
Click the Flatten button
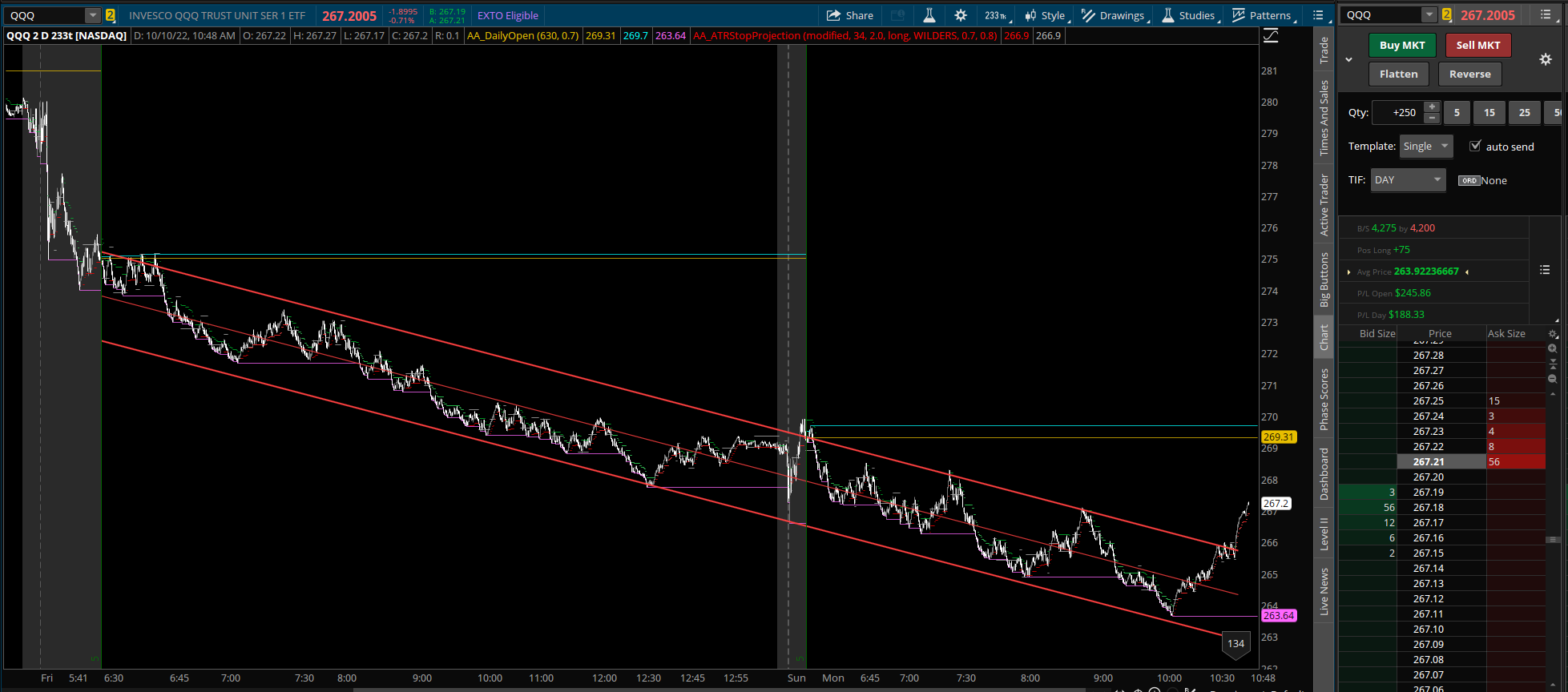tap(1399, 74)
